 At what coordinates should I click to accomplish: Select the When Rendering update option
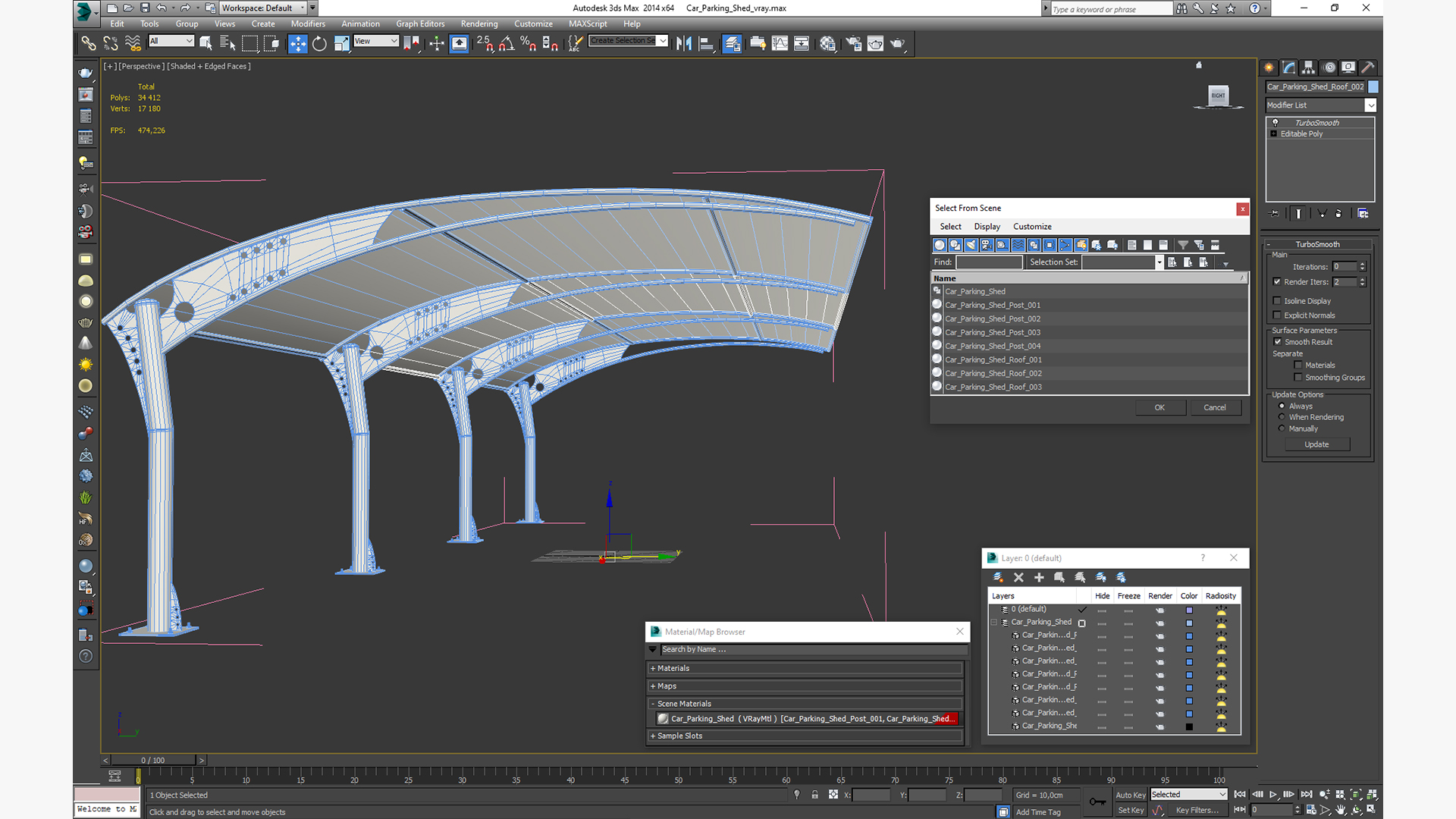click(x=1282, y=417)
